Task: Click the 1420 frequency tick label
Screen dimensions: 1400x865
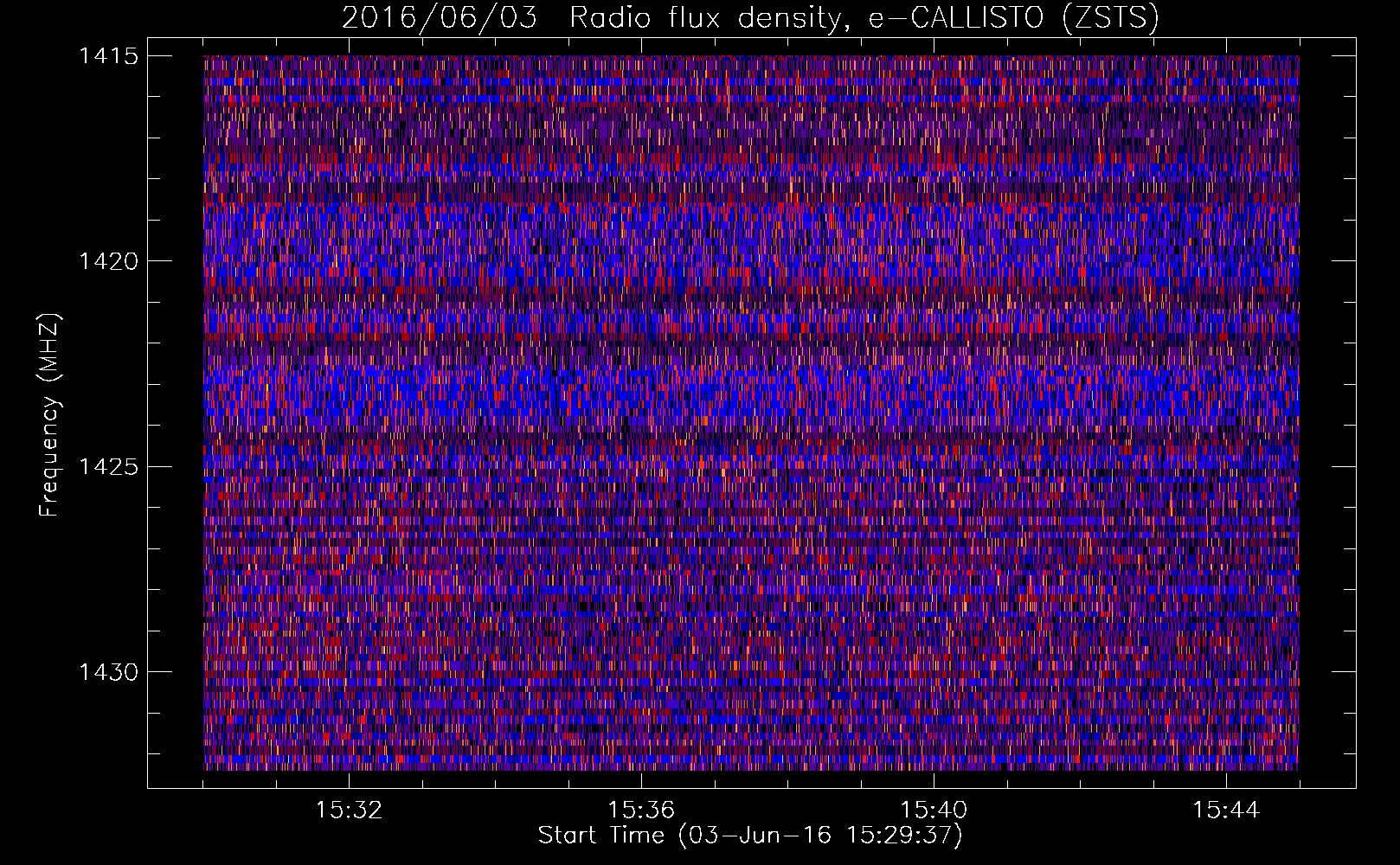Action: coord(109,261)
